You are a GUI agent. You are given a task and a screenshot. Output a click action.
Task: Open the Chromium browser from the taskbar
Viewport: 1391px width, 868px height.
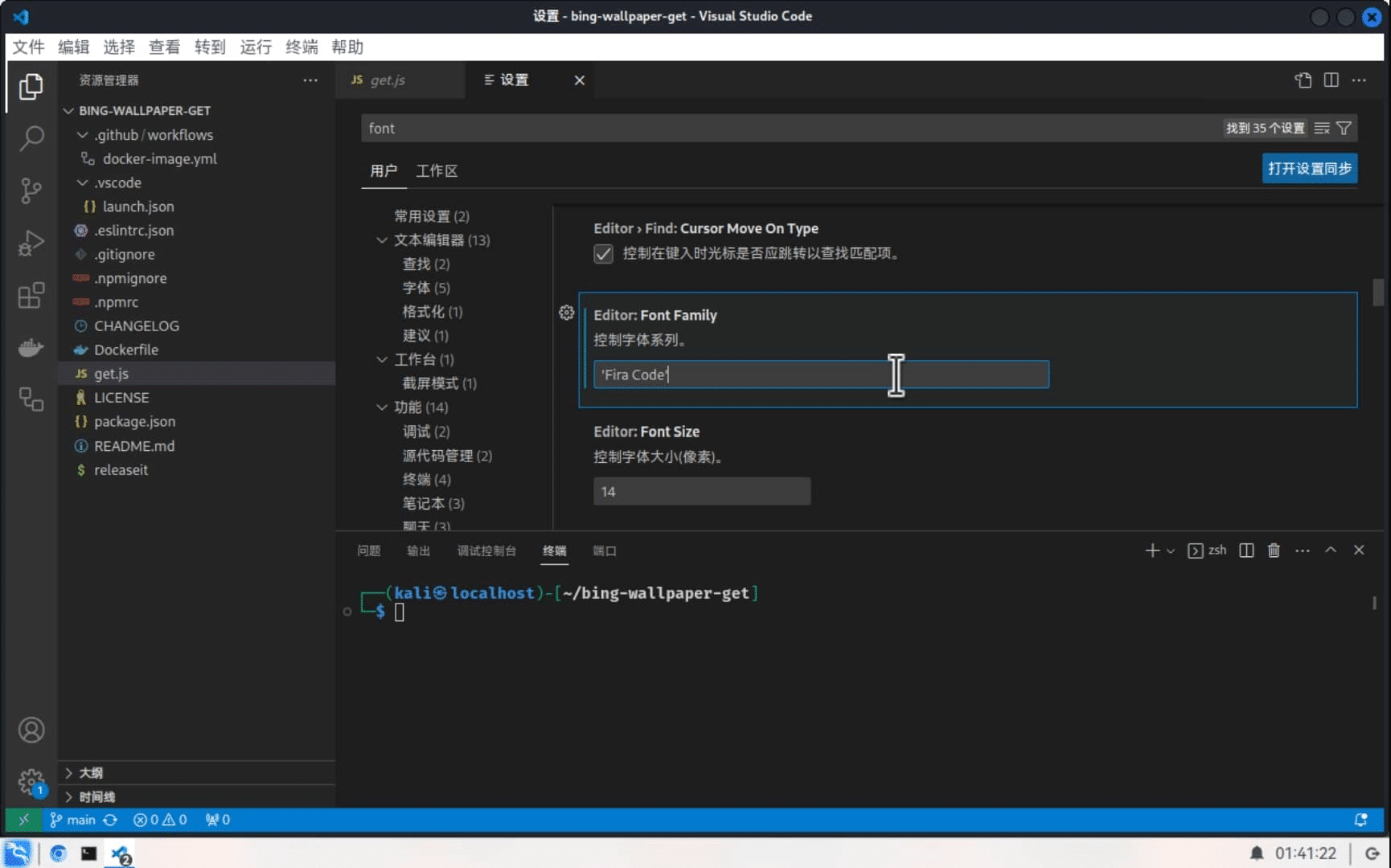pos(58,853)
